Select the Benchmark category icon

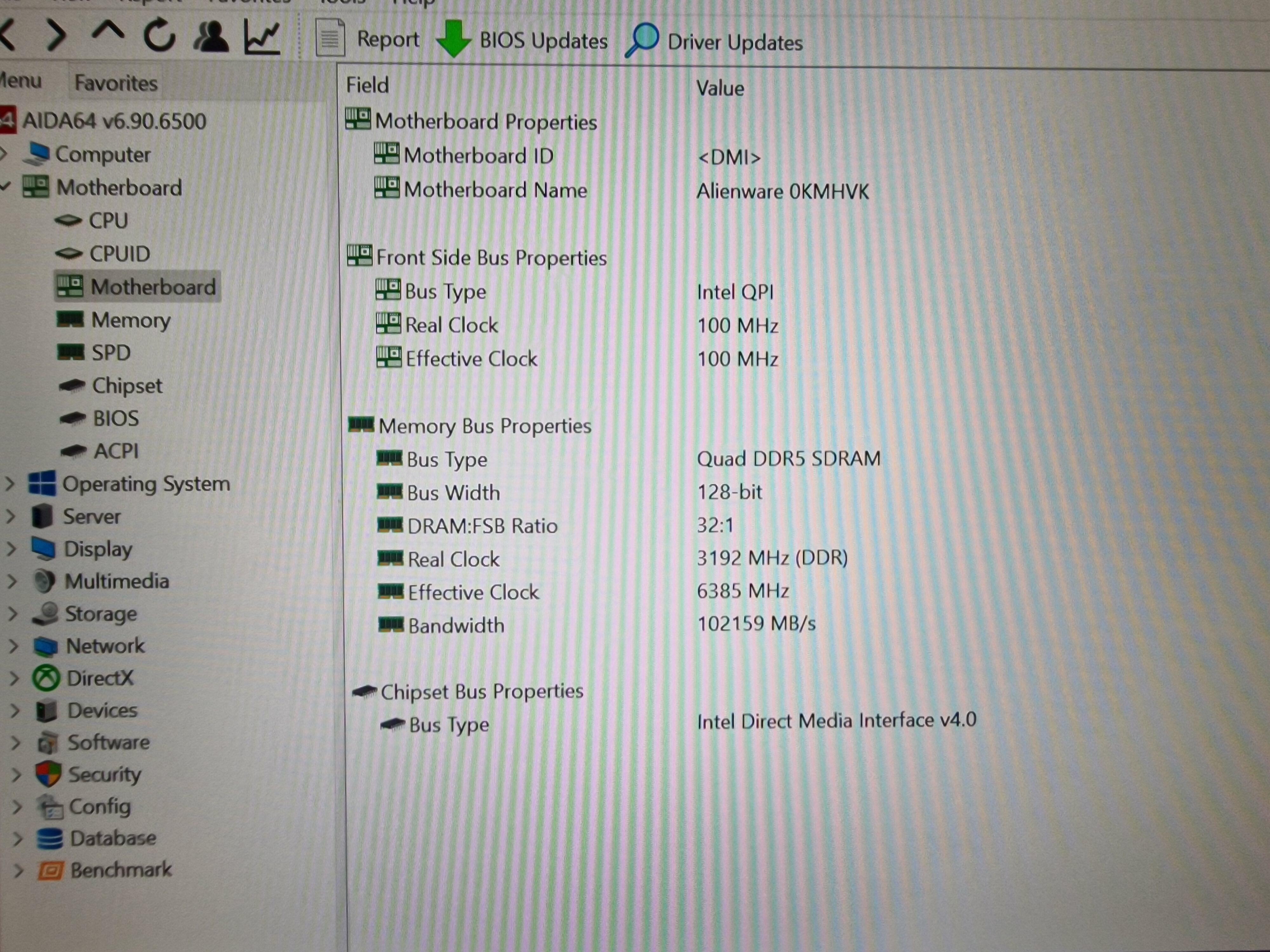(x=50, y=870)
